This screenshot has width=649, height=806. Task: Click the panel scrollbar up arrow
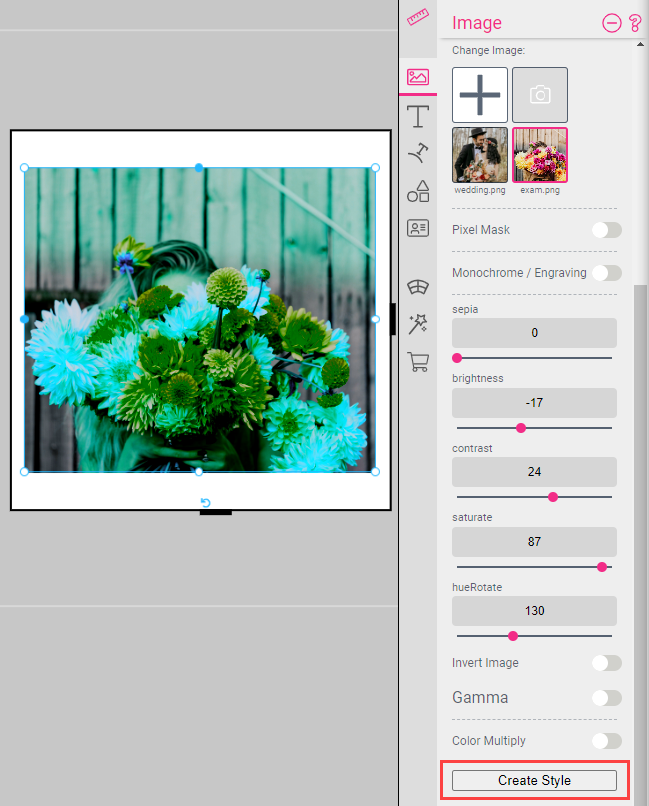pyautogui.click(x=640, y=44)
